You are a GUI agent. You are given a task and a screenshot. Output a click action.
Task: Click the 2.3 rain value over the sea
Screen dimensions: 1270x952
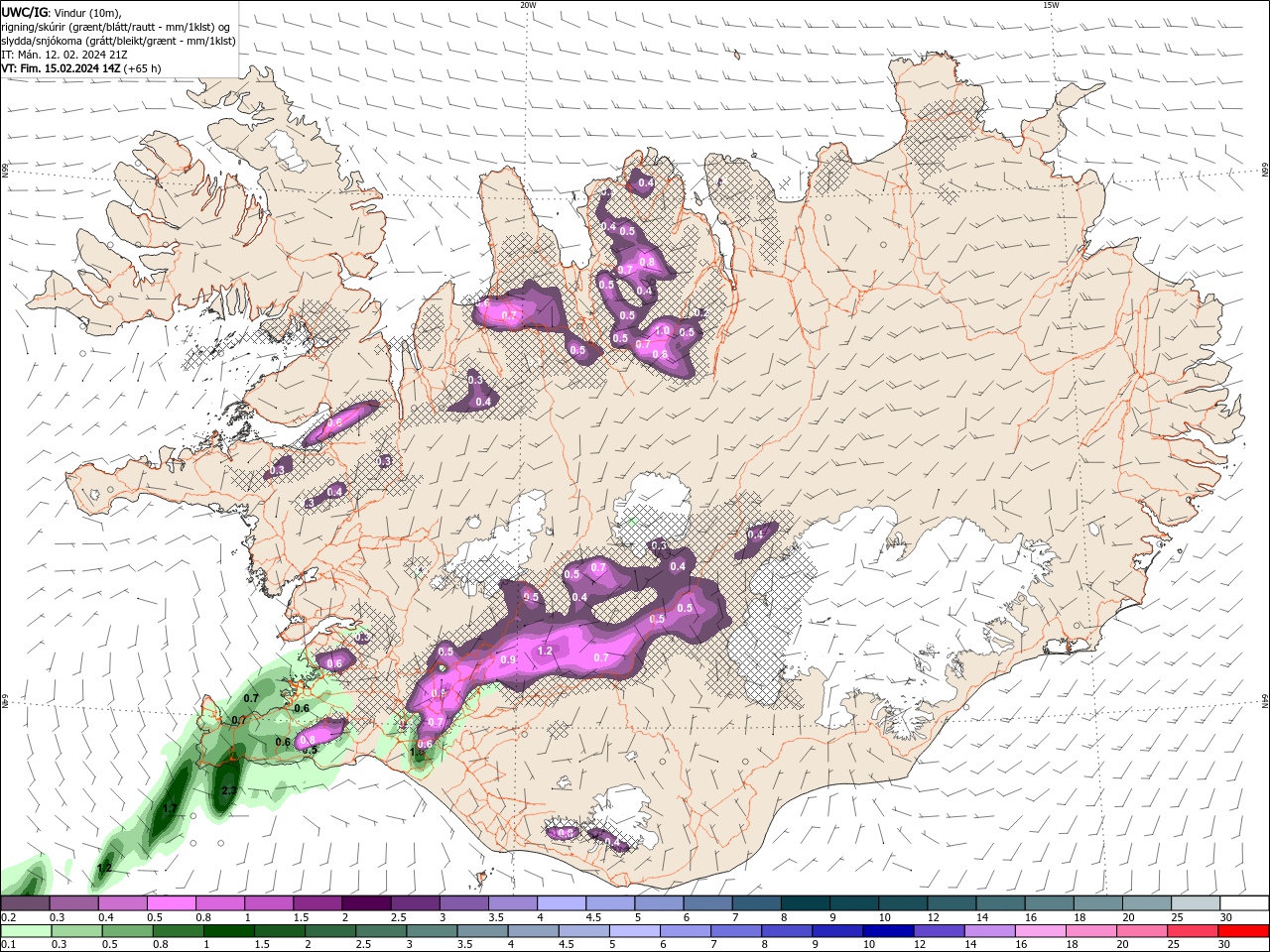(228, 790)
